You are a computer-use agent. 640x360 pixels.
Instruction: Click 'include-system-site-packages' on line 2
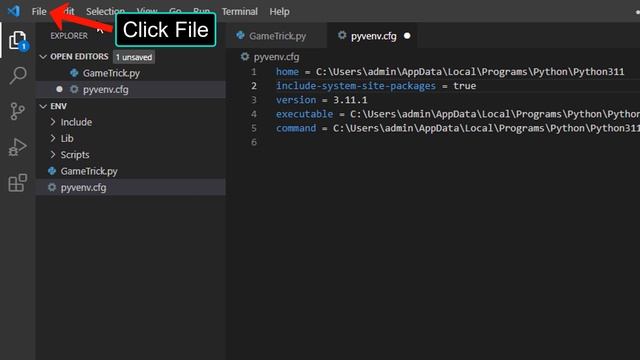[356, 86]
